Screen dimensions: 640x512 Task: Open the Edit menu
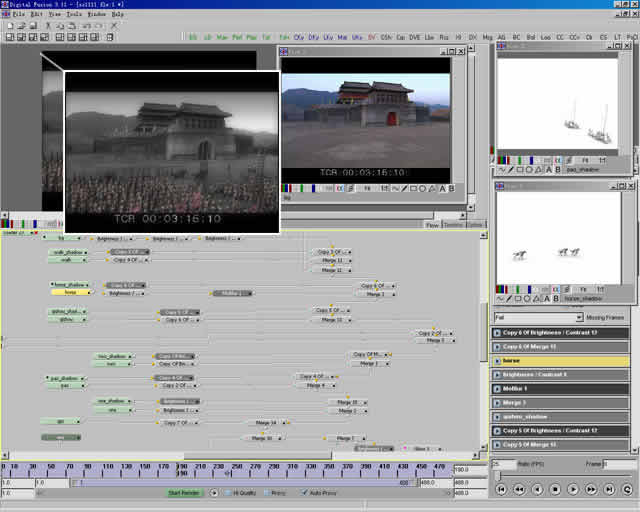click(36, 14)
